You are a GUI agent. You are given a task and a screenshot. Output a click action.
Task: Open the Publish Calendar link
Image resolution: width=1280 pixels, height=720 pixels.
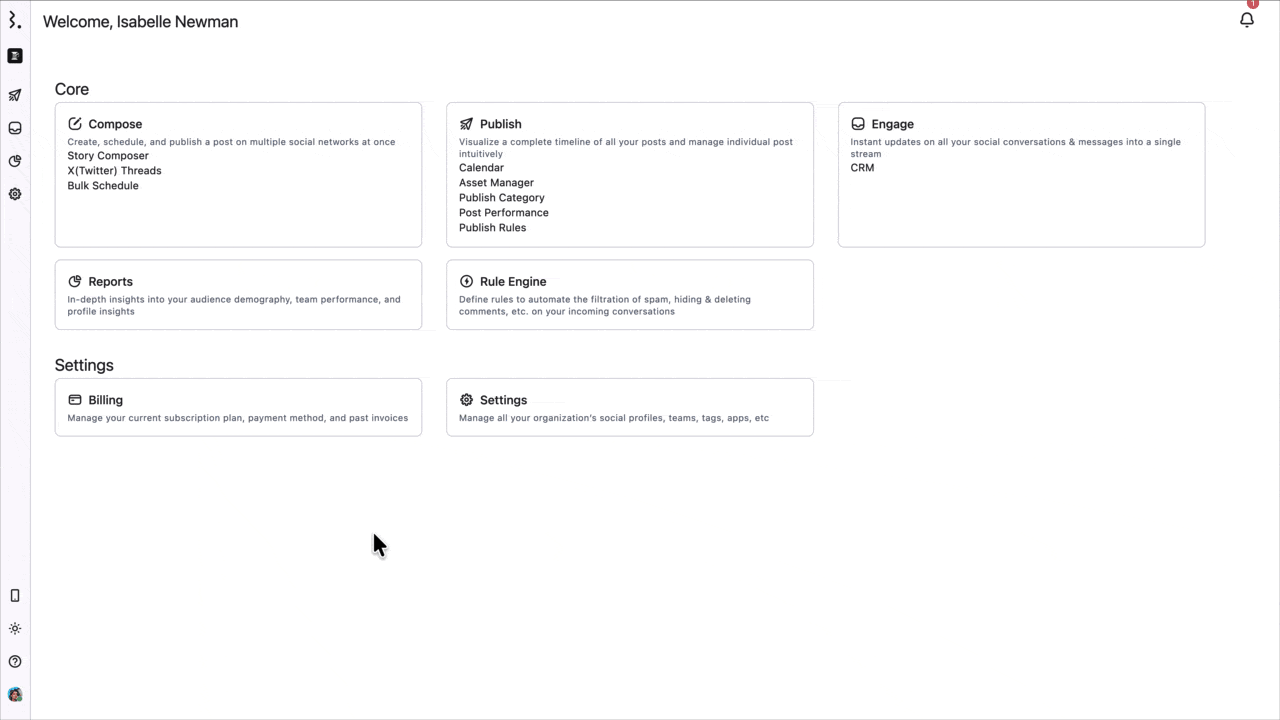[481, 168]
